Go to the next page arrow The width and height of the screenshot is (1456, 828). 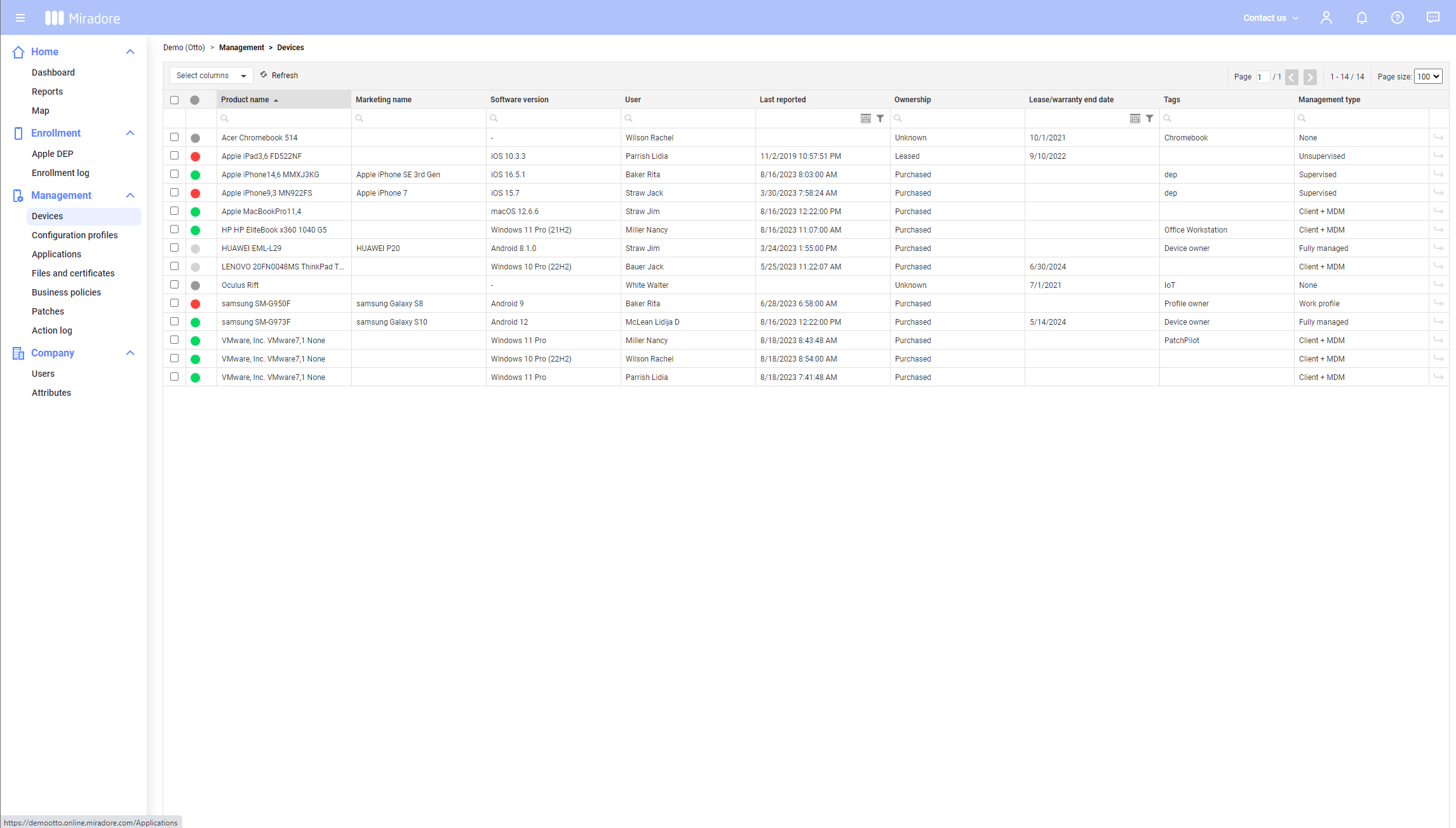pyautogui.click(x=1310, y=77)
